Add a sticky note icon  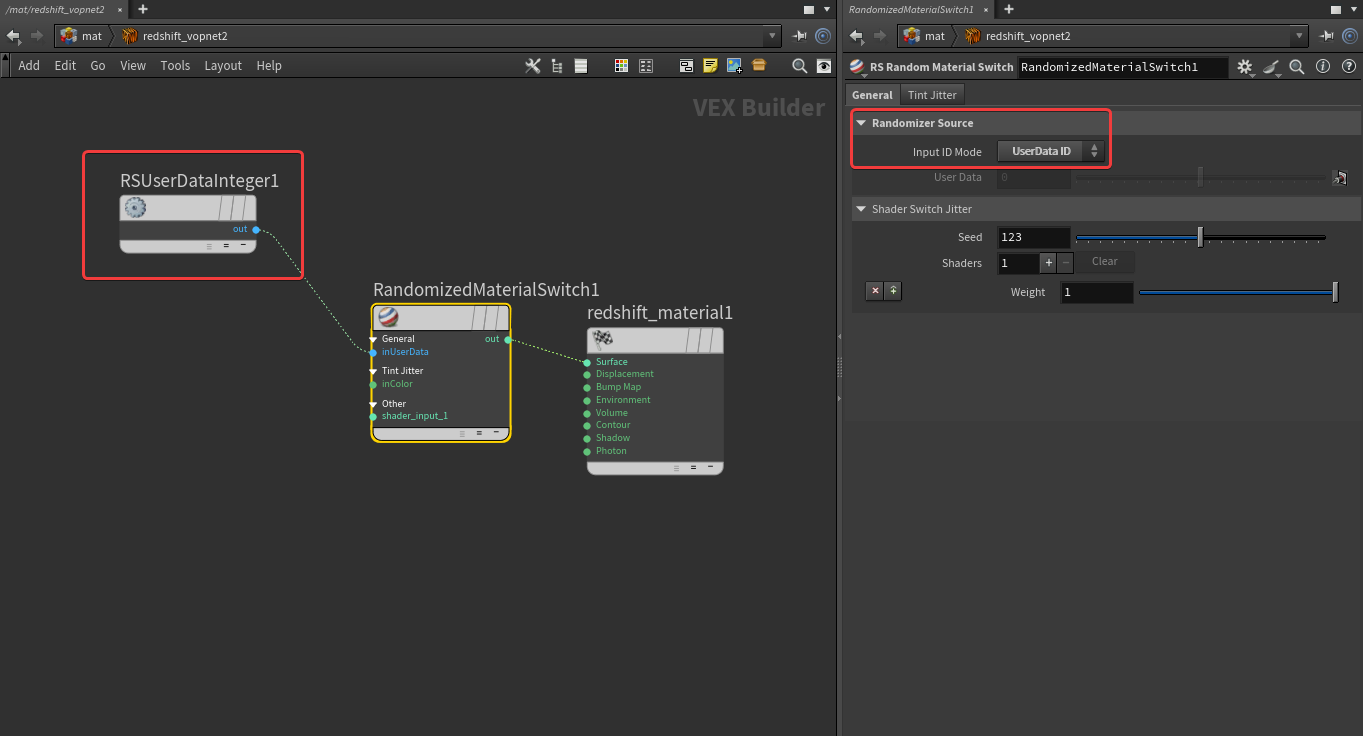coord(711,65)
